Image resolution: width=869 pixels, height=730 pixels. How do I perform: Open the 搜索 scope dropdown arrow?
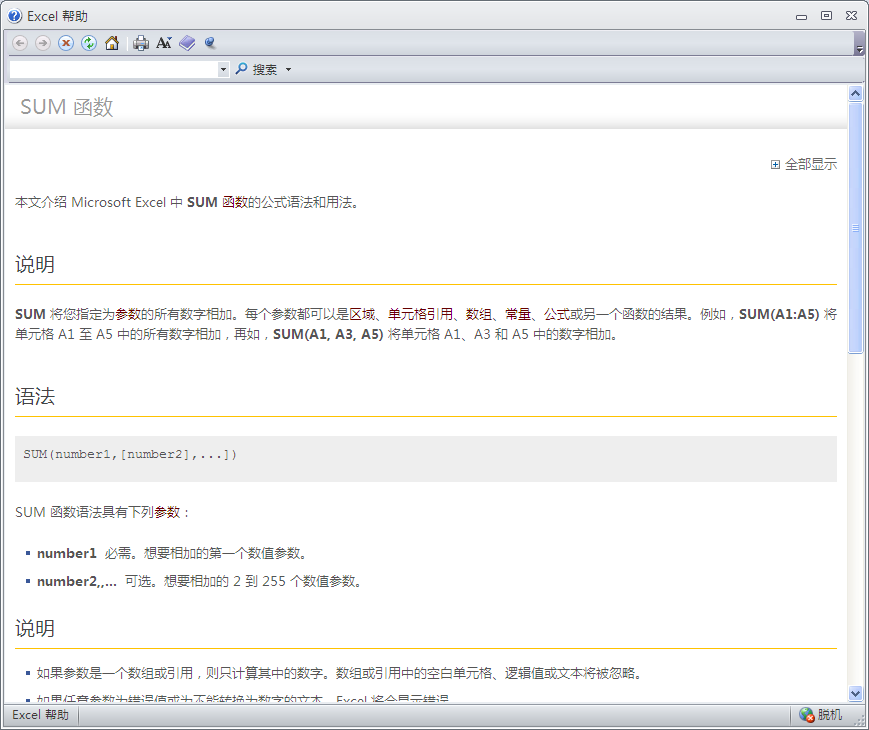(288, 69)
